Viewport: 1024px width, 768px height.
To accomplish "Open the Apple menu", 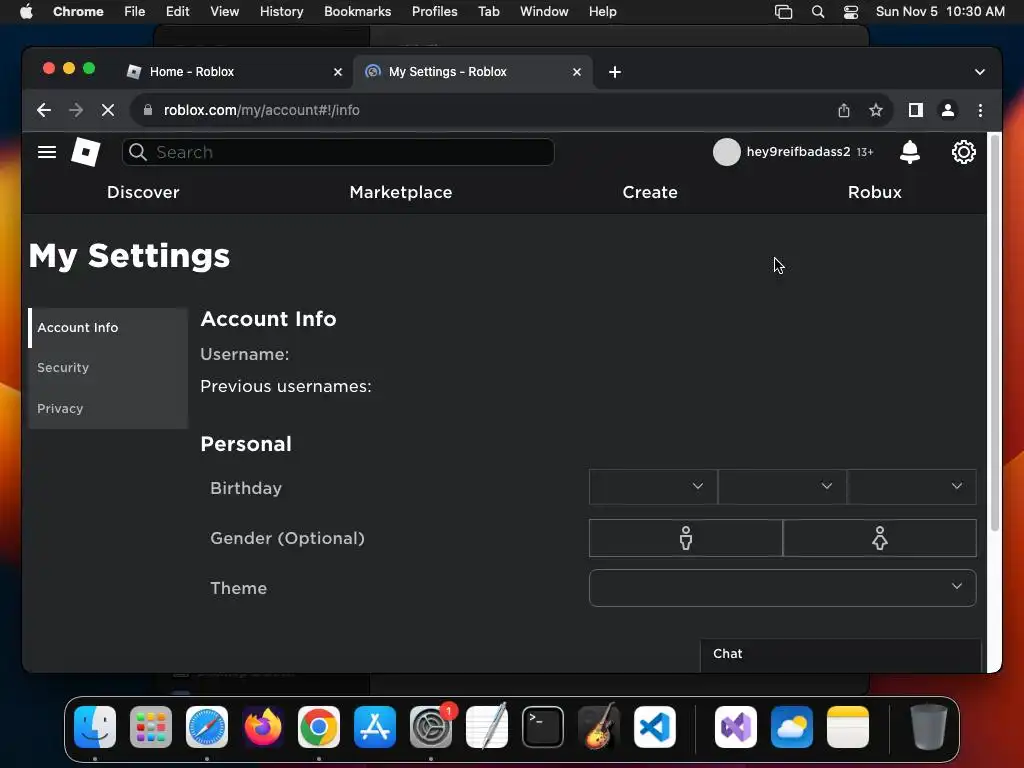I will click(x=26, y=12).
